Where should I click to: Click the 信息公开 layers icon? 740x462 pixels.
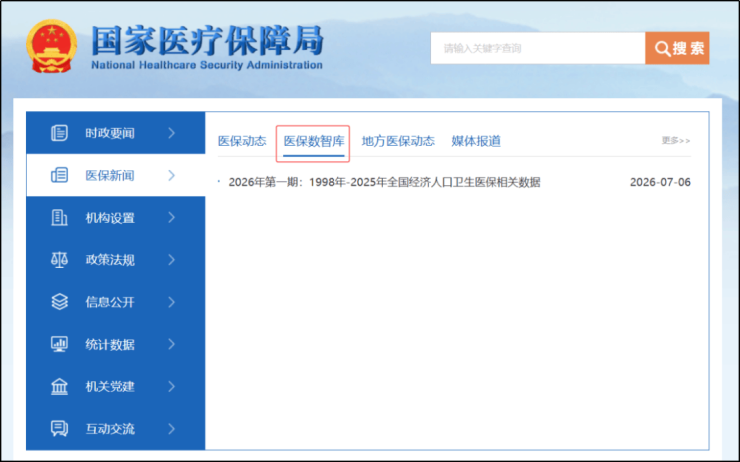(59, 302)
